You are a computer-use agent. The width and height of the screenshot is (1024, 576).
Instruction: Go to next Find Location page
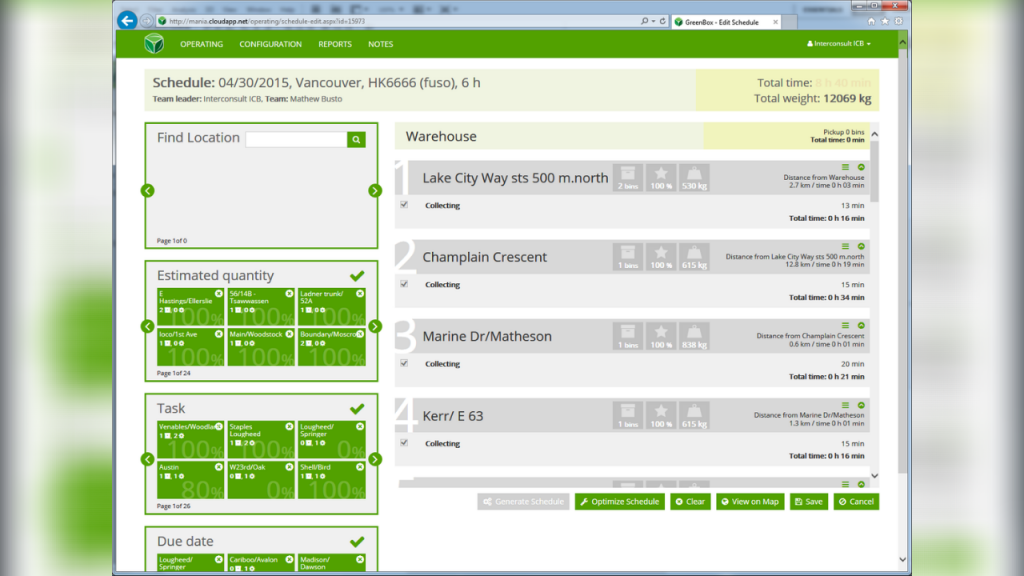[375, 191]
